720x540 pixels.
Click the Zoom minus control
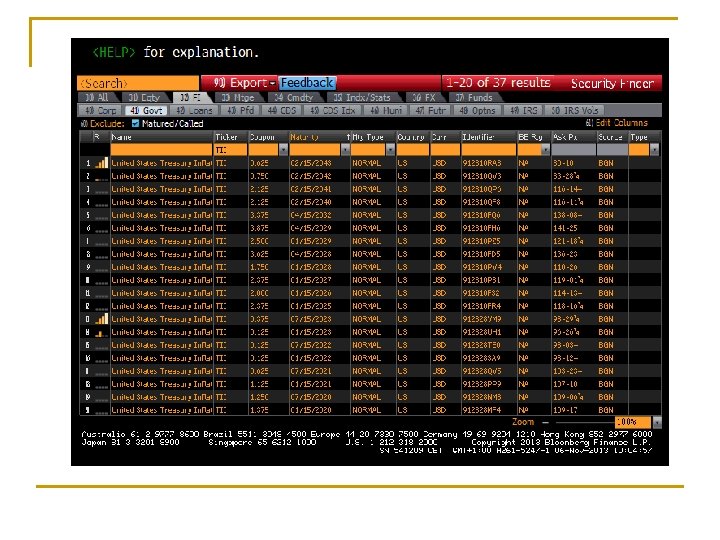point(546,422)
